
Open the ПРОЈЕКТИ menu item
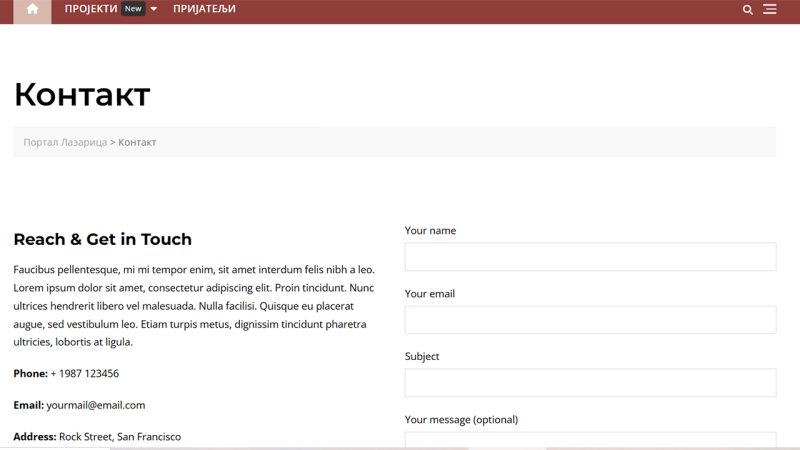(x=91, y=9)
